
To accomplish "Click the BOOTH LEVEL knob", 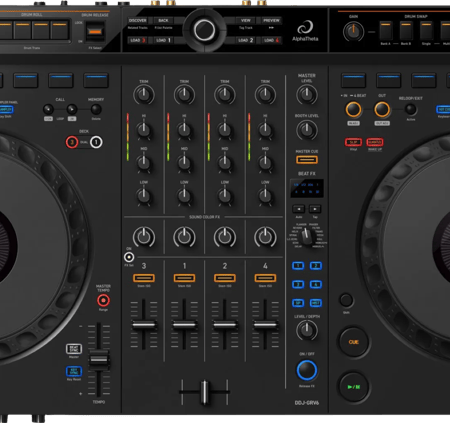I will [307, 130].
